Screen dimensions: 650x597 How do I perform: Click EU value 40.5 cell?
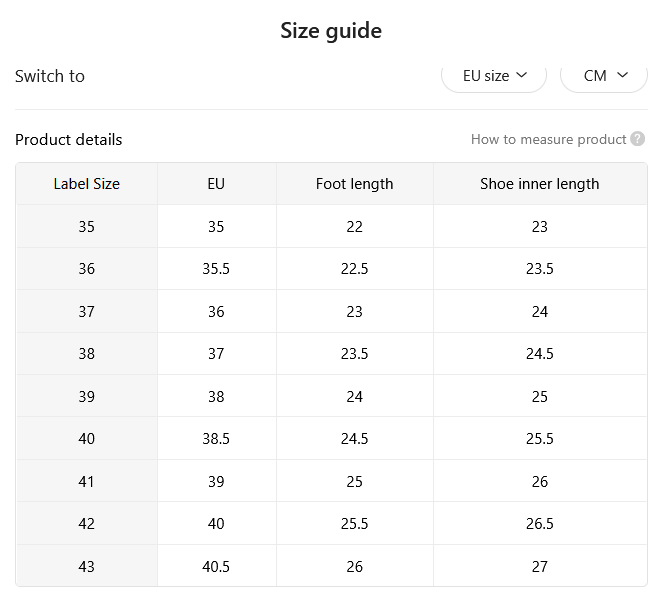tap(216, 566)
